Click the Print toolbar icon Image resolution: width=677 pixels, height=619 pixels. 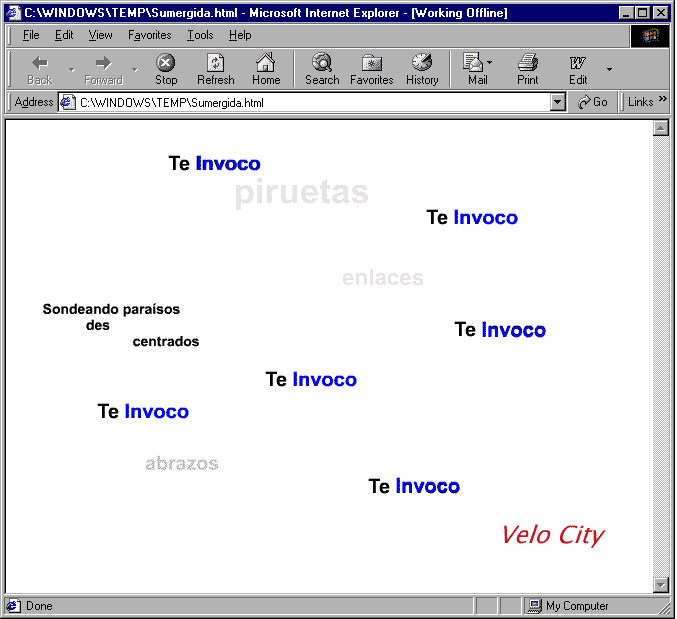tap(528, 68)
